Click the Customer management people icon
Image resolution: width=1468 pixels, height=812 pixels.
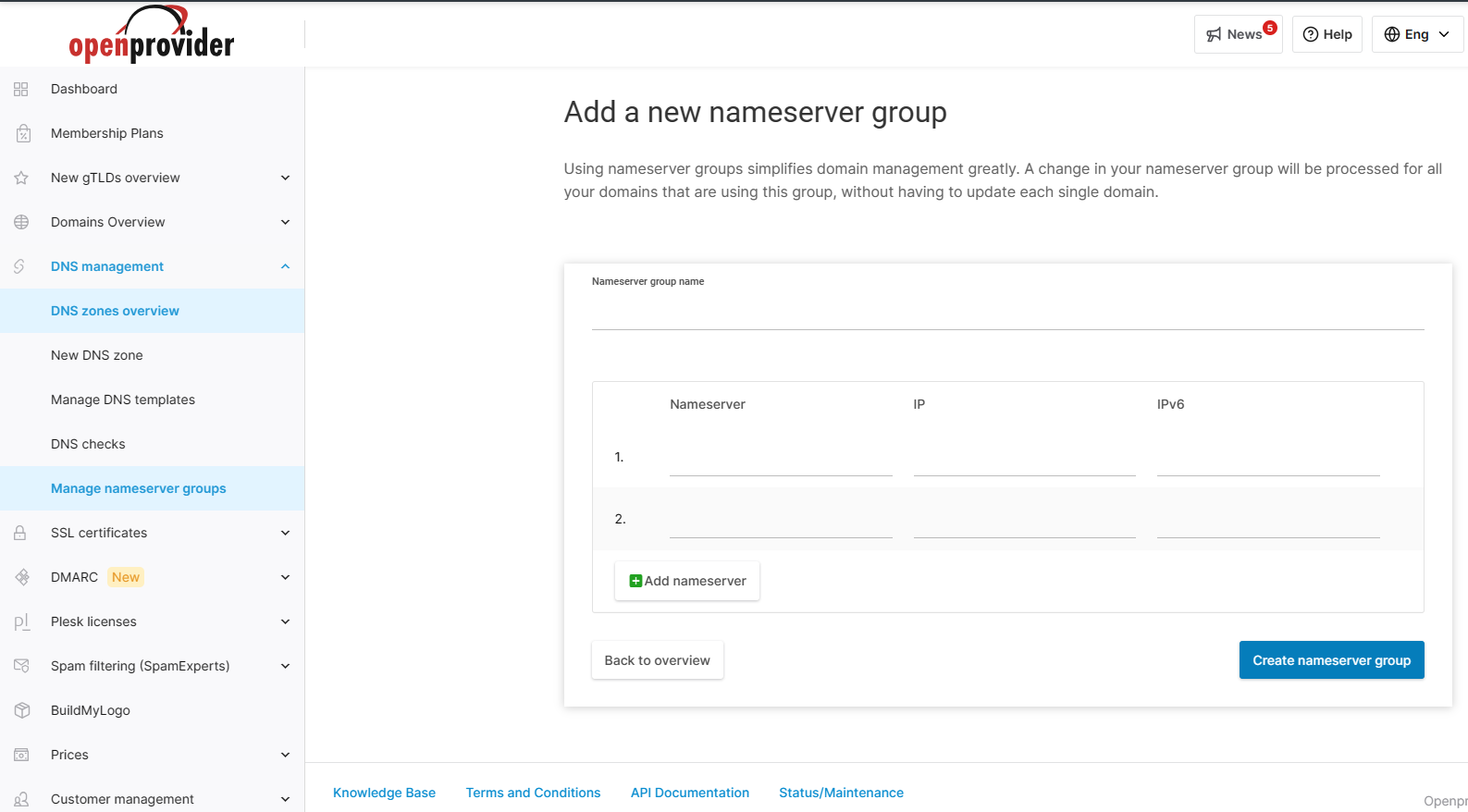(21, 799)
